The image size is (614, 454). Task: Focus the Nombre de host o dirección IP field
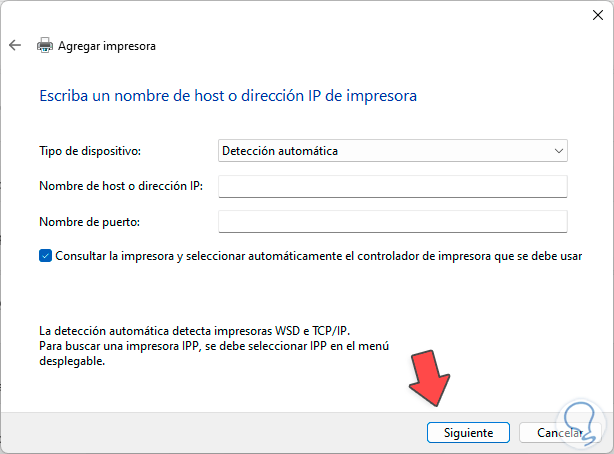pos(392,186)
